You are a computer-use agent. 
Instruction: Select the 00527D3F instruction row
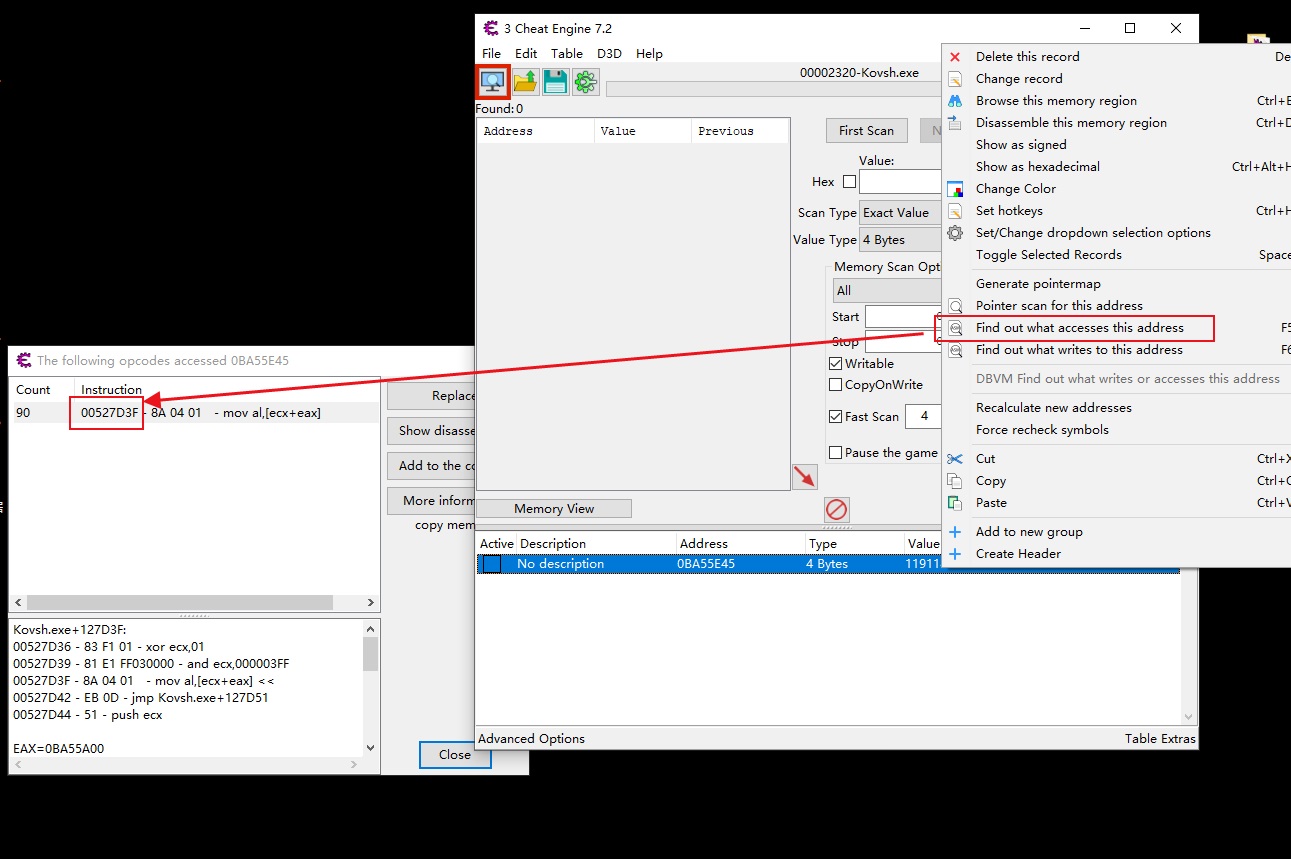pos(195,413)
